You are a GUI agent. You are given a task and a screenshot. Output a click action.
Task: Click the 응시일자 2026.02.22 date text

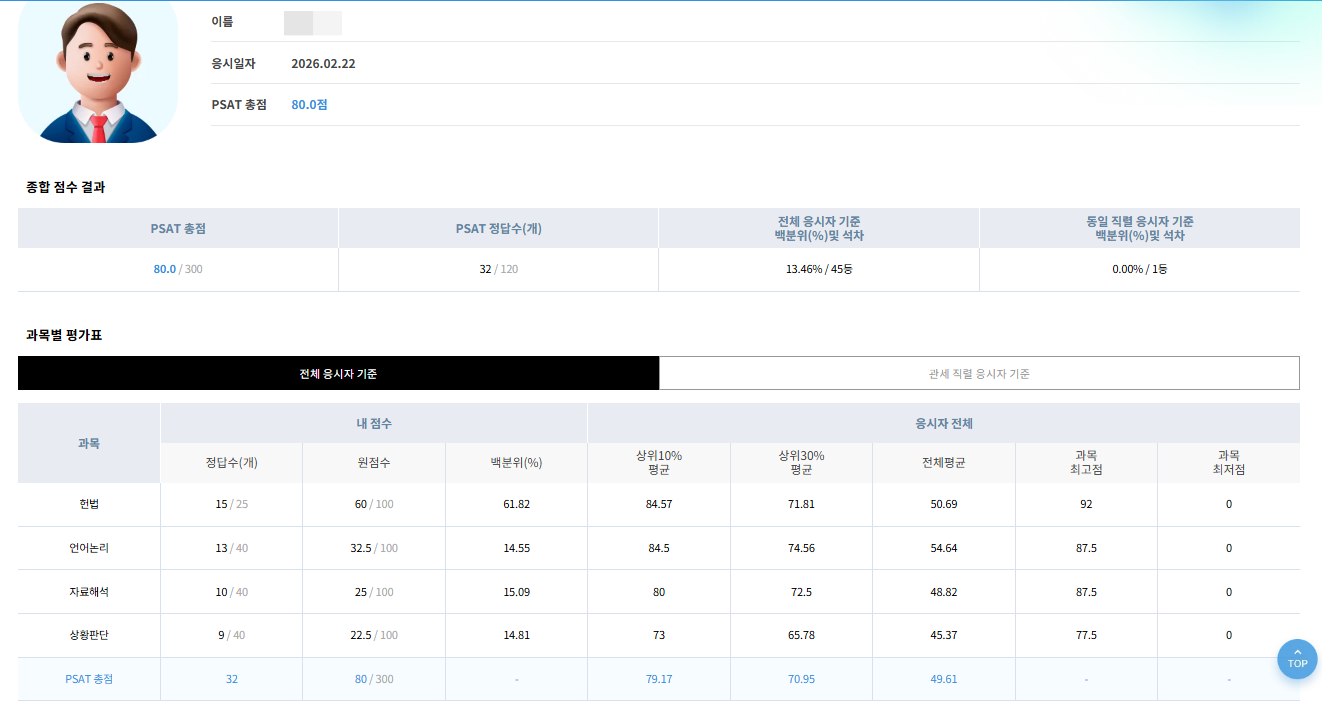323,64
